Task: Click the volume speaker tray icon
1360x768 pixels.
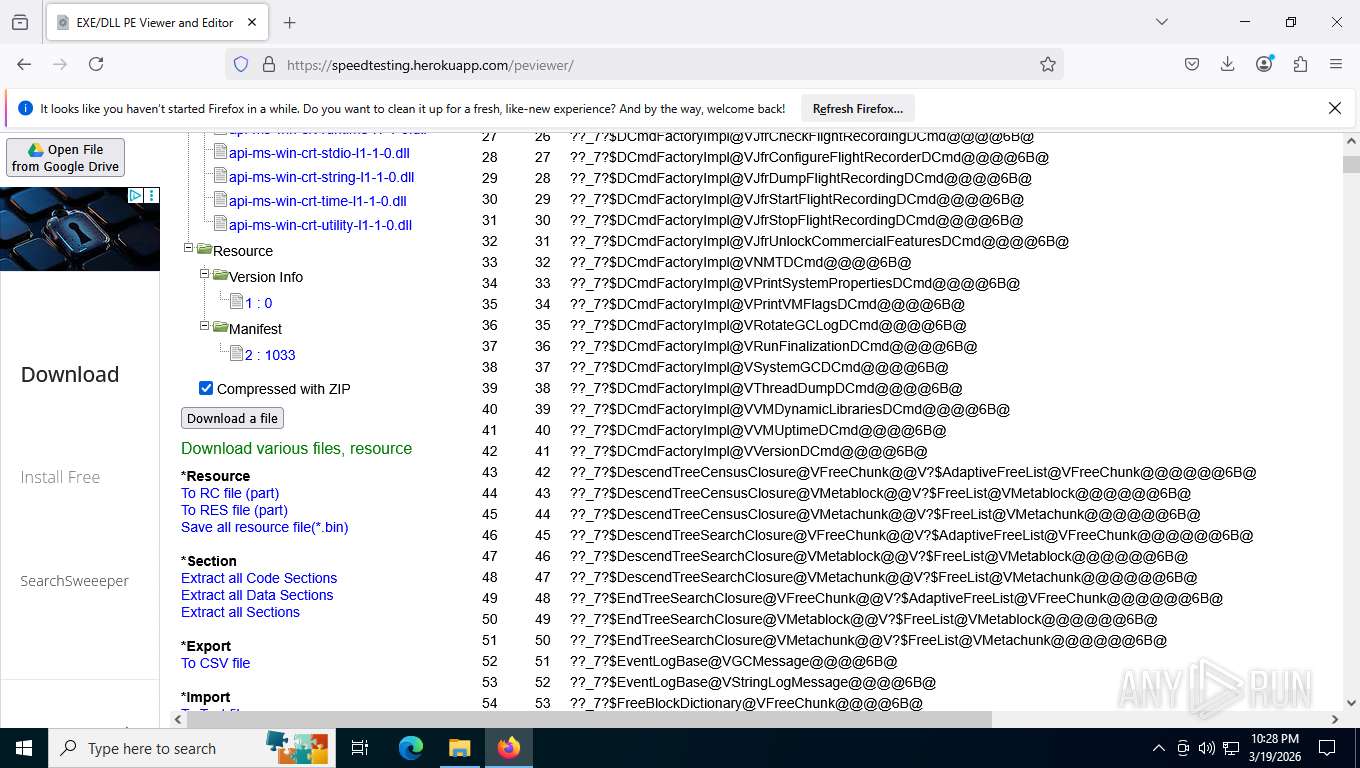Action: tap(1206, 748)
